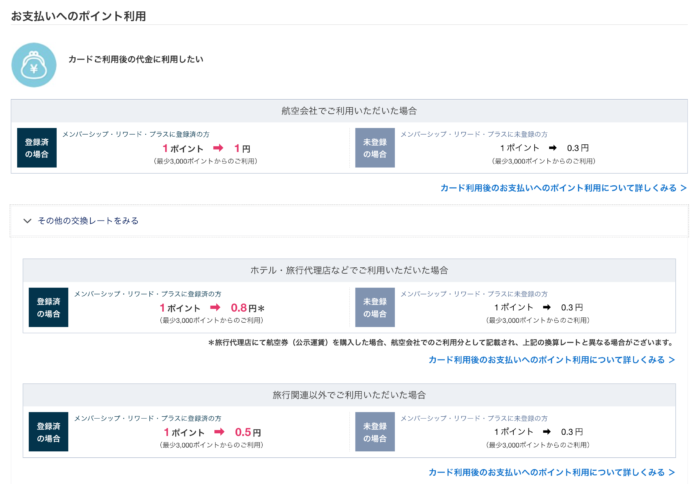Click the 0.8円 rate text with asterisk
700x484 pixels.
(248, 308)
